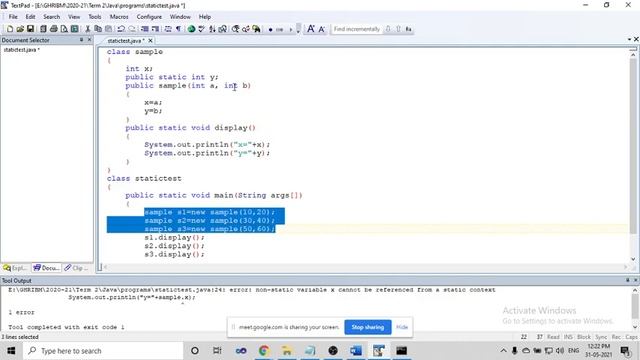Toggle the Block mode status bar indicator

[x=584, y=337]
